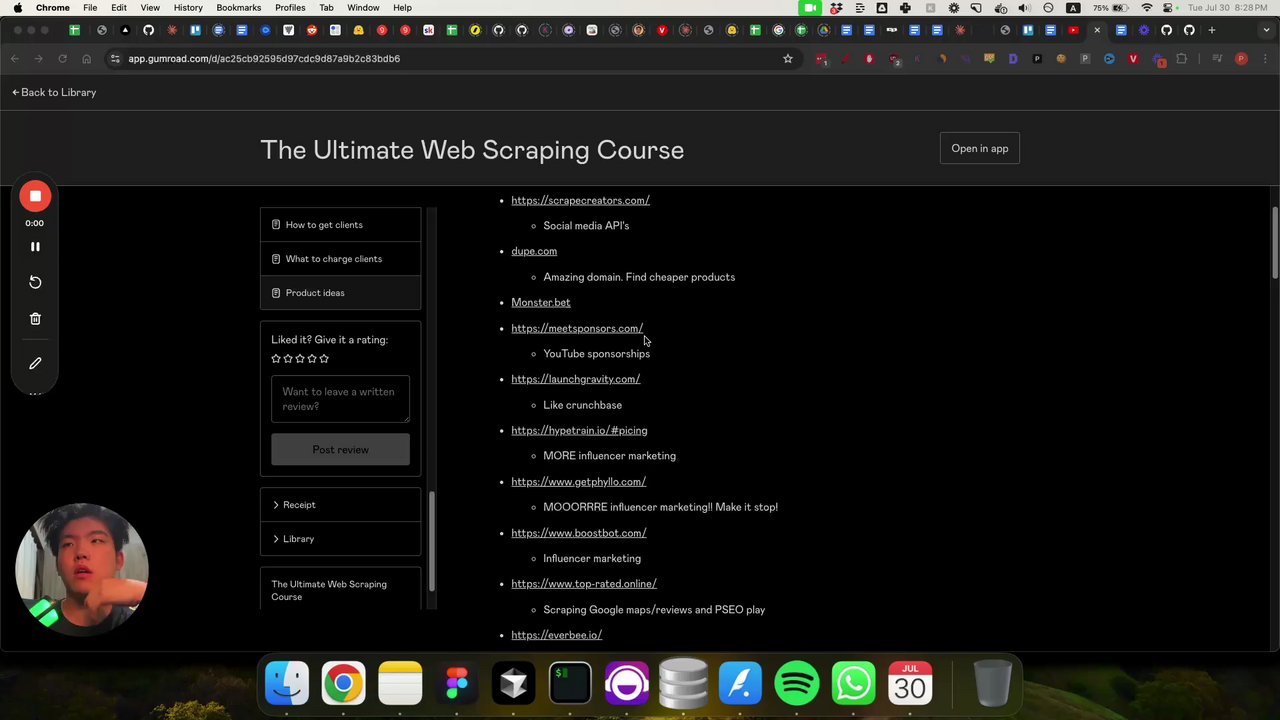Stop the screen recording with red button
Image resolution: width=1280 pixels, height=720 pixels.
[x=35, y=197]
